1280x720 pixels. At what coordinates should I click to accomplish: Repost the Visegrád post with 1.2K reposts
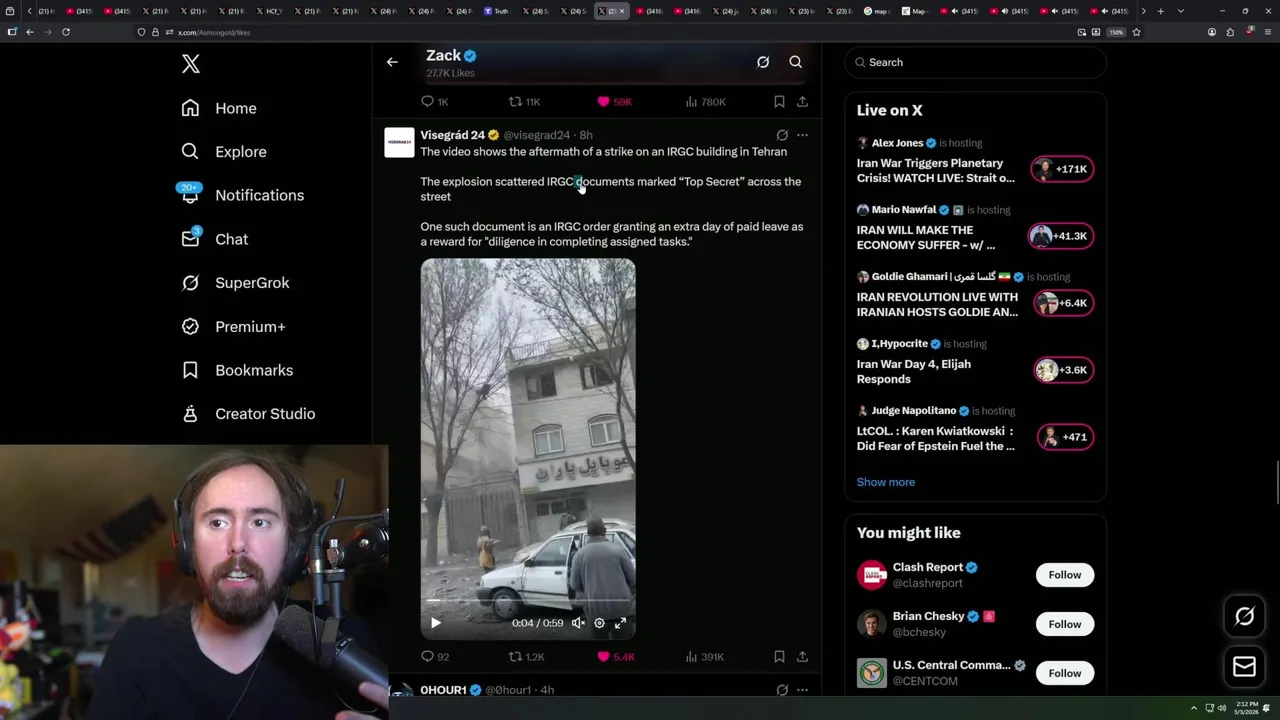(526, 657)
